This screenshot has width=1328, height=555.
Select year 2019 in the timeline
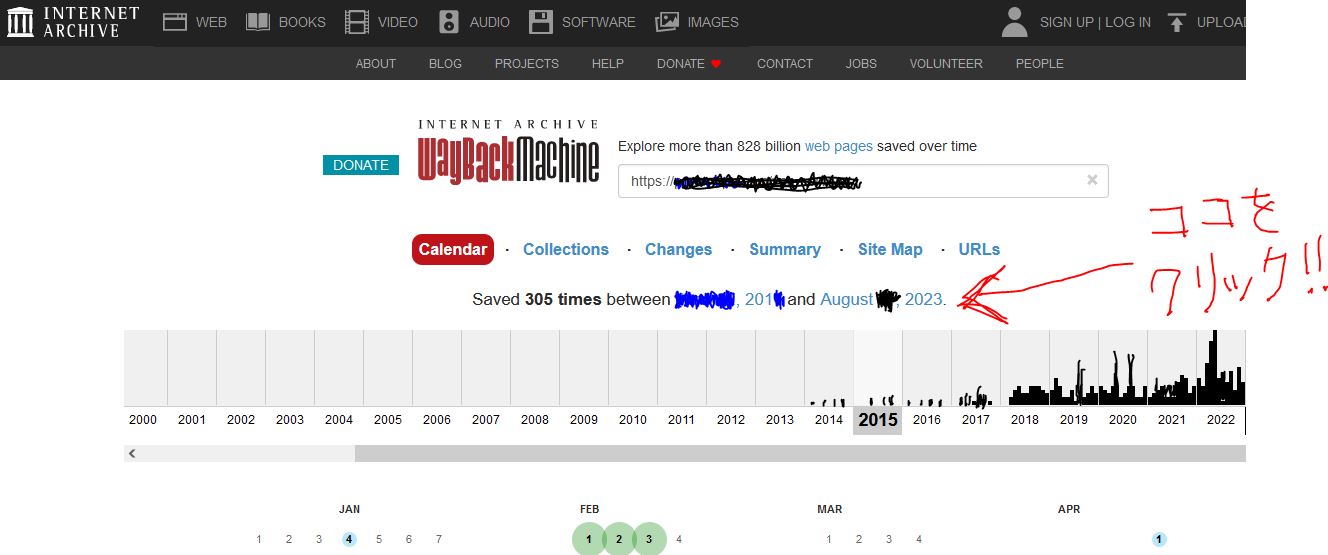coord(1074,420)
